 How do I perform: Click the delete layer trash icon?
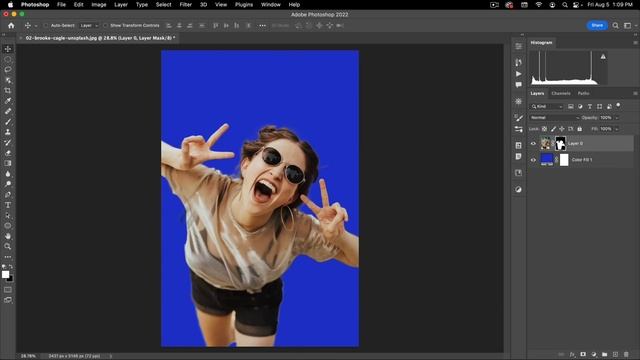coord(626,354)
